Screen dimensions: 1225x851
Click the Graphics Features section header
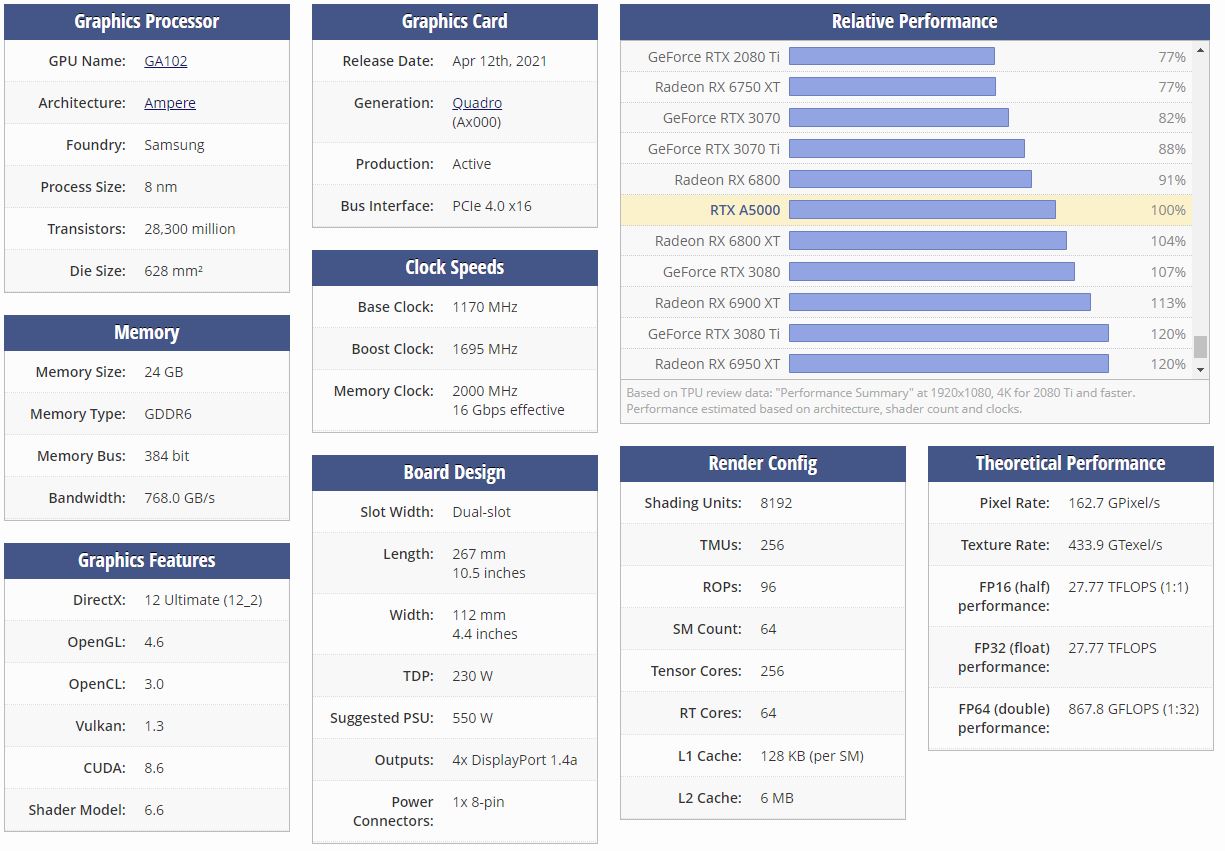(x=147, y=561)
